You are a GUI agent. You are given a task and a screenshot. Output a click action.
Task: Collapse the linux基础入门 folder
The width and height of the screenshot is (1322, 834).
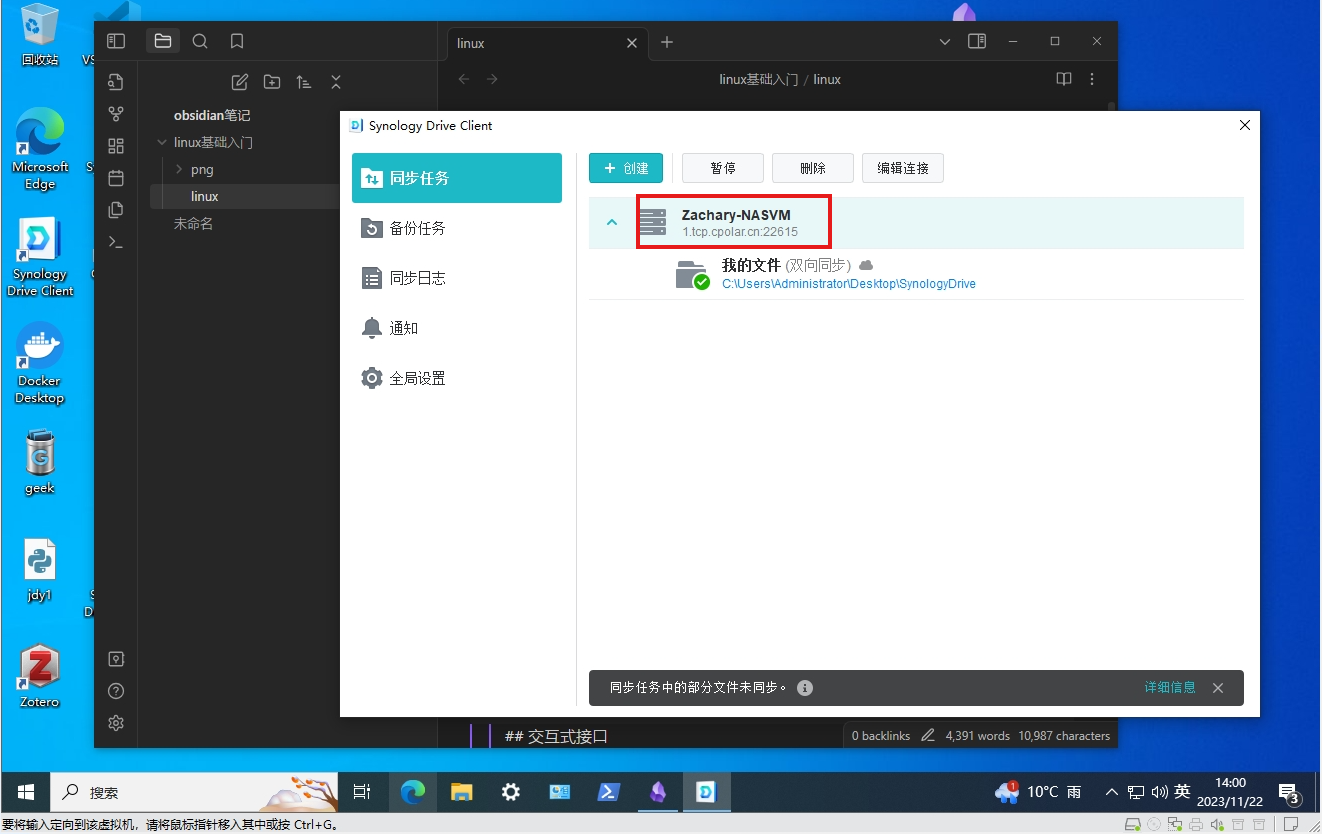click(162, 142)
